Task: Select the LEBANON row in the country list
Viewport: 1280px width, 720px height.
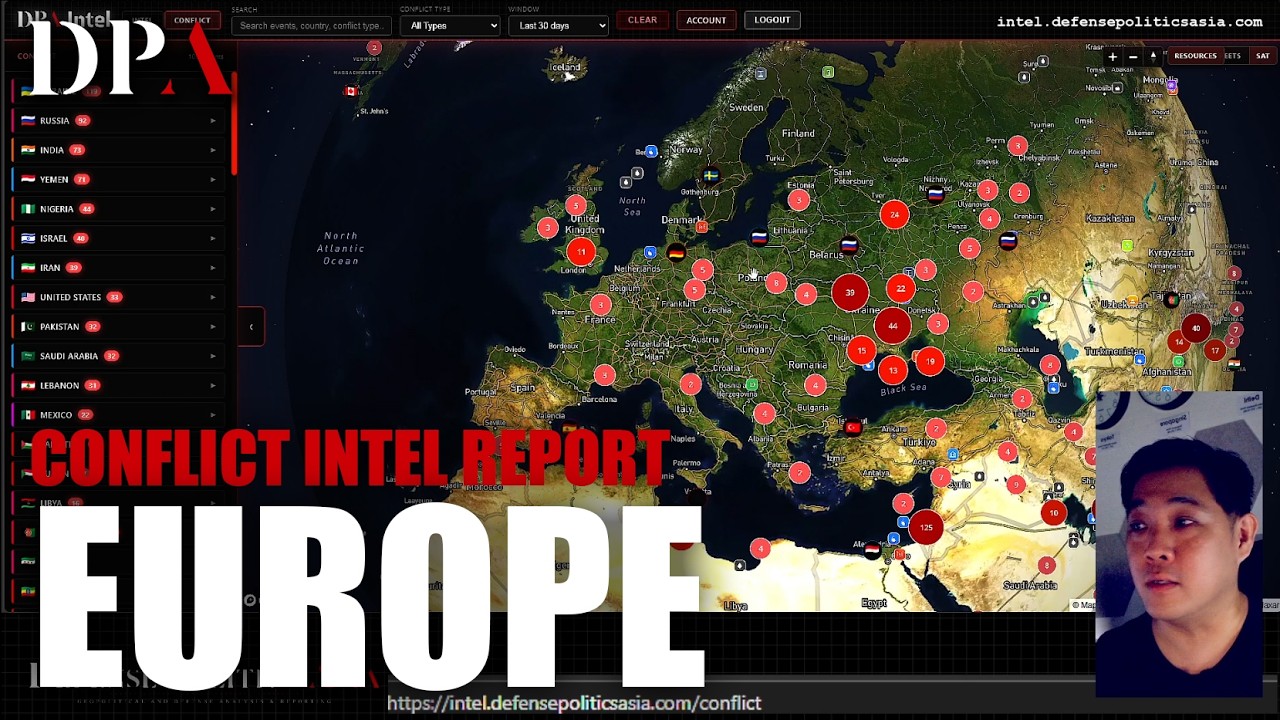Action: tap(118, 385)
